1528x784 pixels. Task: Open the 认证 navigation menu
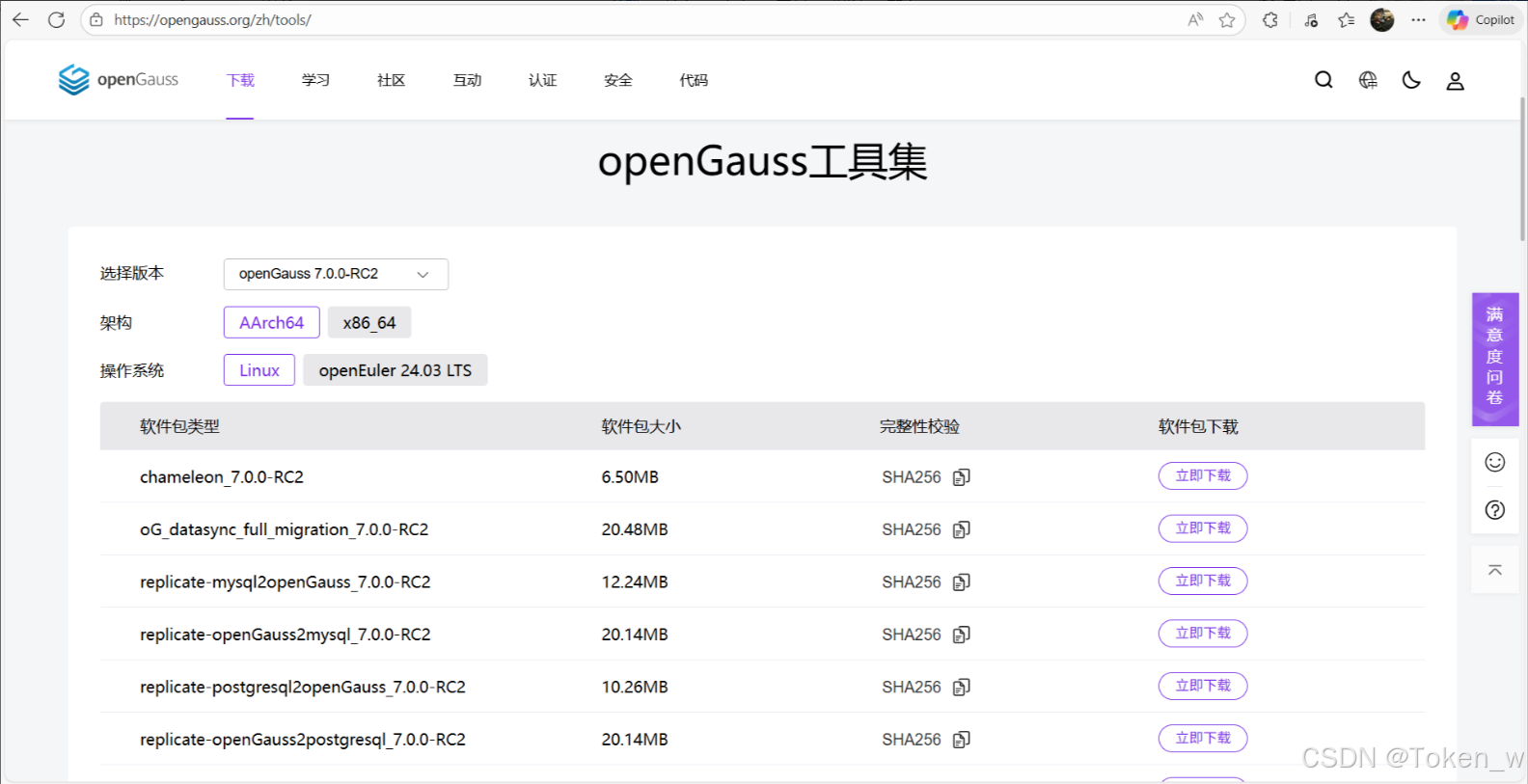[542, 80]
